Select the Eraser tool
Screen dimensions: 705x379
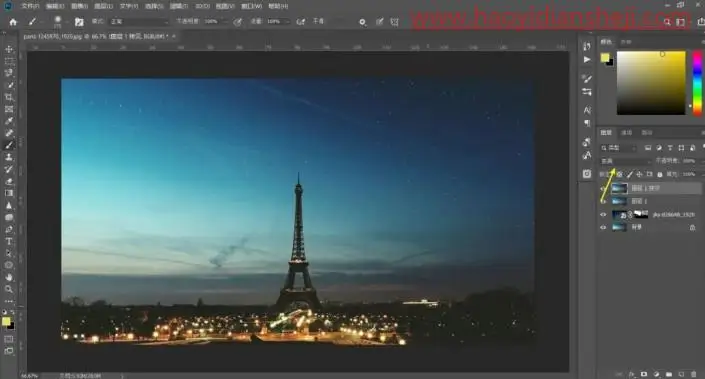tap(9, 181)
